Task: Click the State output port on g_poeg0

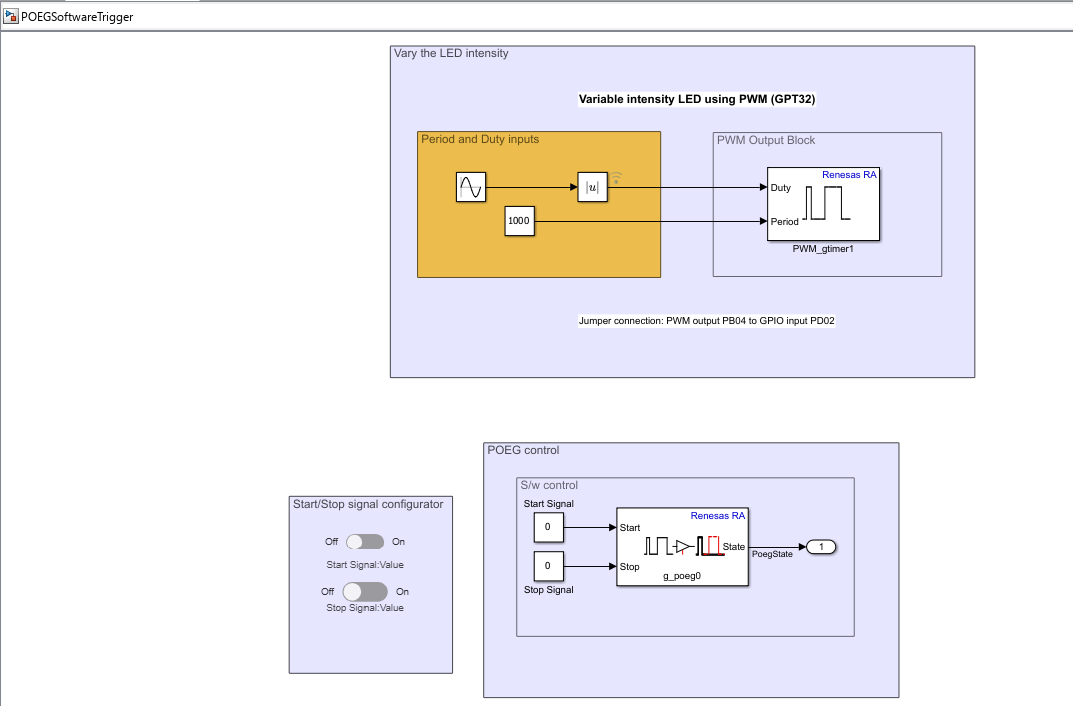Action: click(734, 547)
